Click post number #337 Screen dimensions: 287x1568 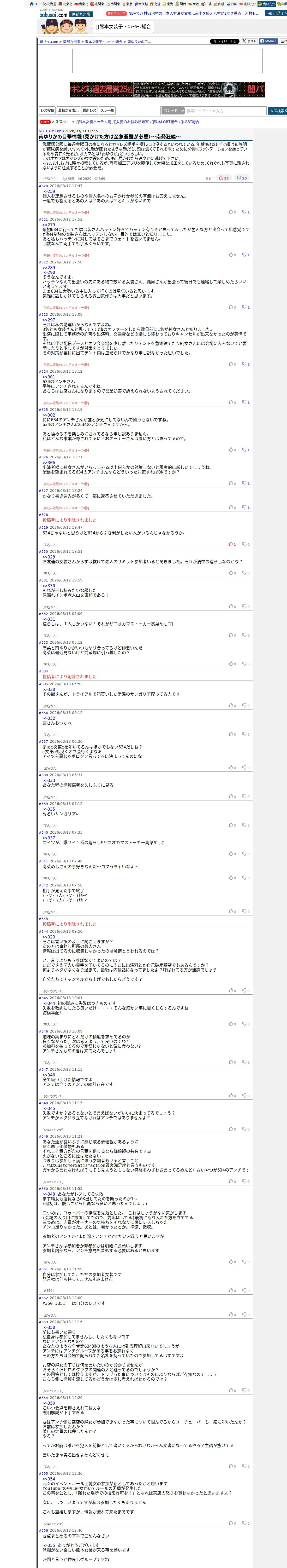(43, 741)
